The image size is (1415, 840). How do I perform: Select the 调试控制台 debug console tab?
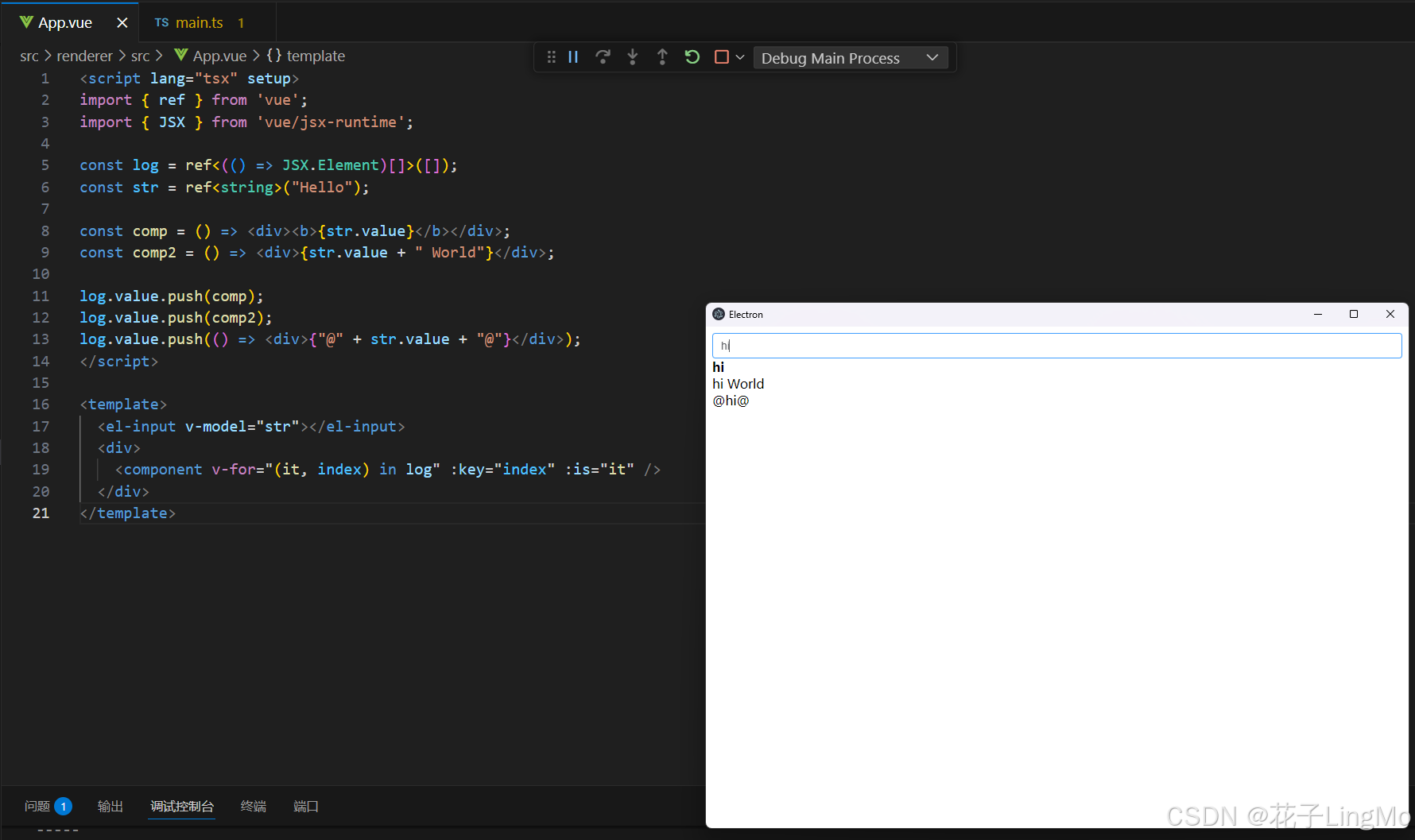click(182, 807)
